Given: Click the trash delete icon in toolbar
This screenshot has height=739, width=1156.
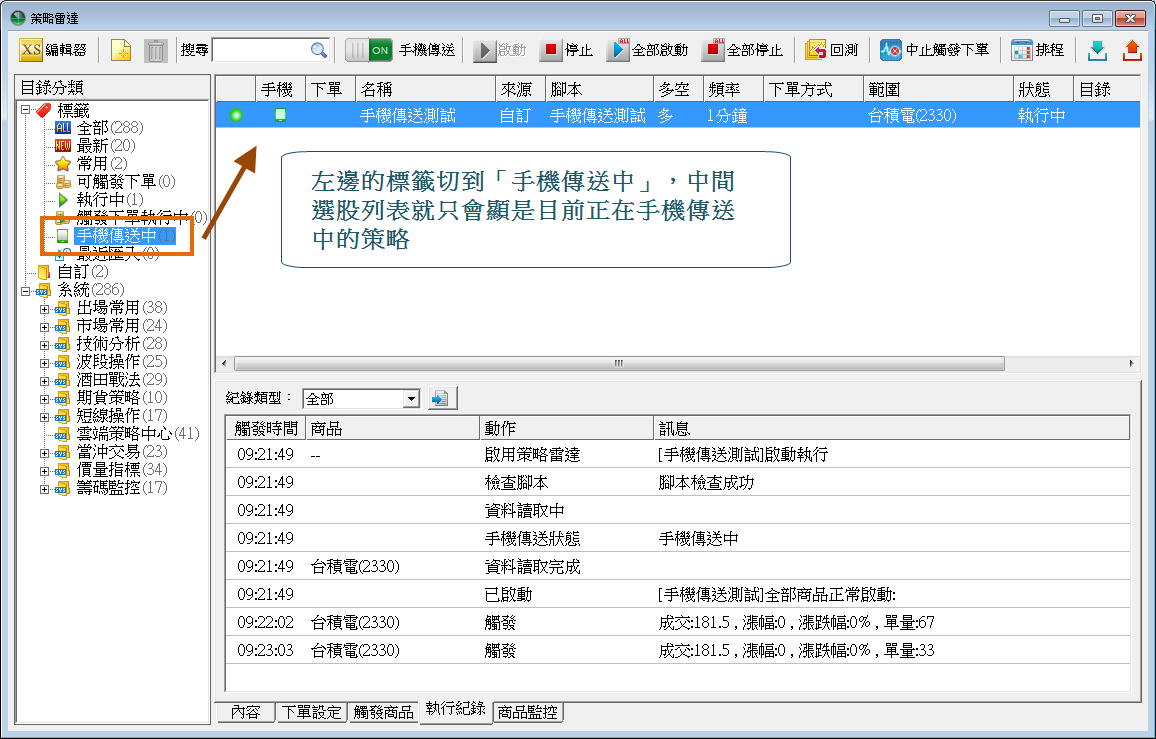Looking at the screenshot, I should [x=156, y=50].
